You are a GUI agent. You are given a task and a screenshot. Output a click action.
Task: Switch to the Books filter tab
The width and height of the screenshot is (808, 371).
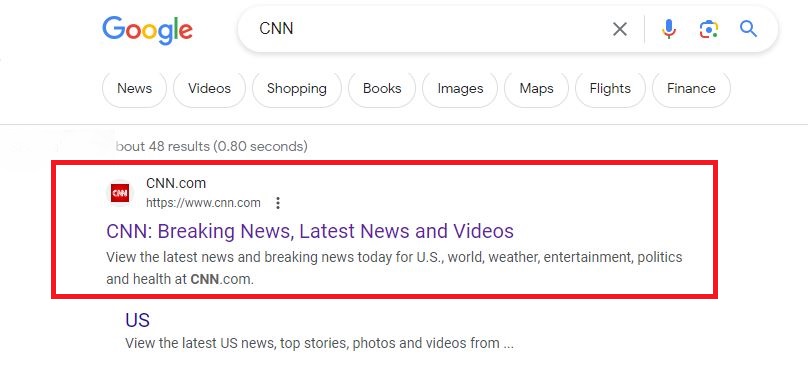tap(382, 89)
